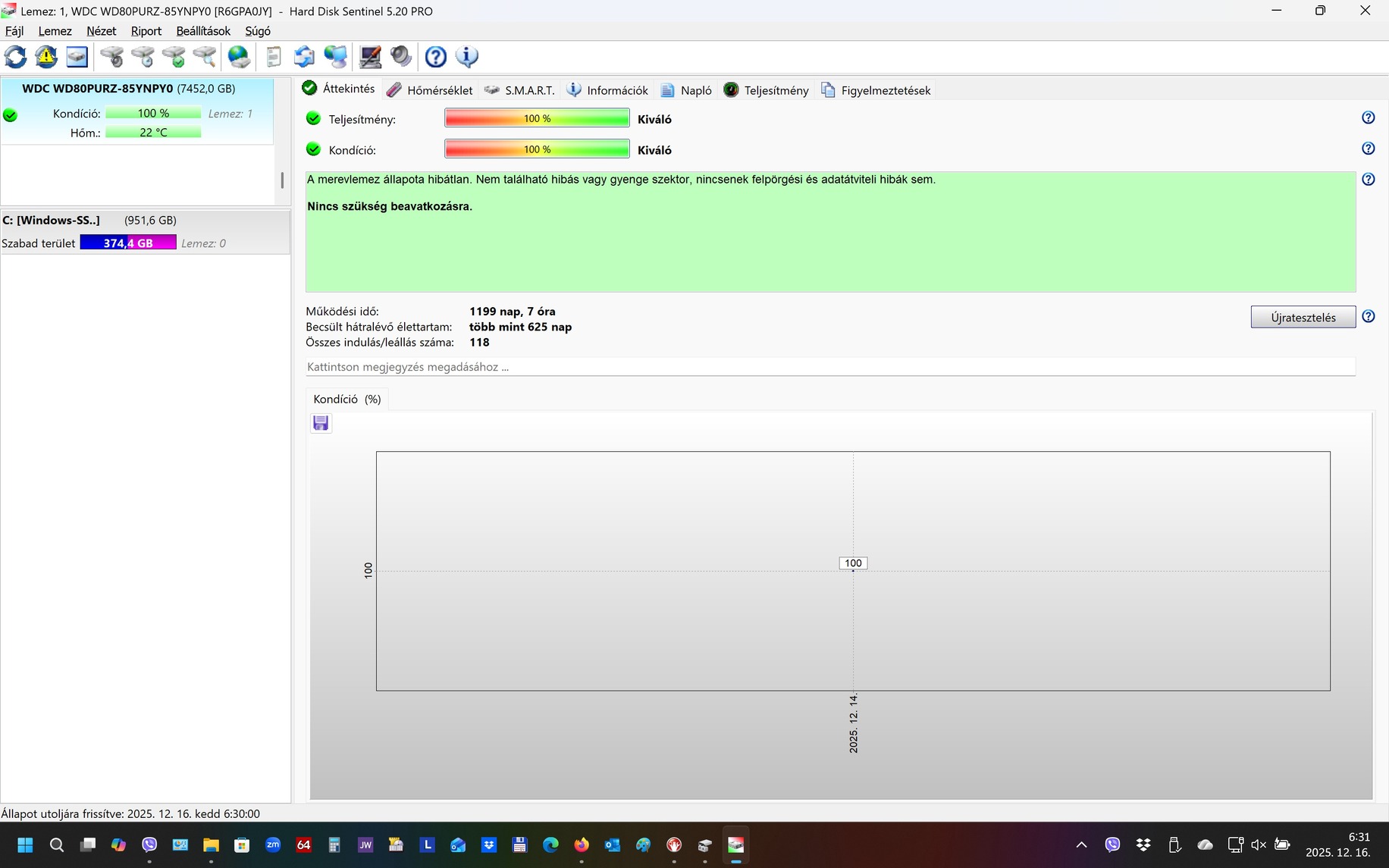Open File Explorer from the taskbar
This screenshot has width=1389, height=868.
click(211, 844)
